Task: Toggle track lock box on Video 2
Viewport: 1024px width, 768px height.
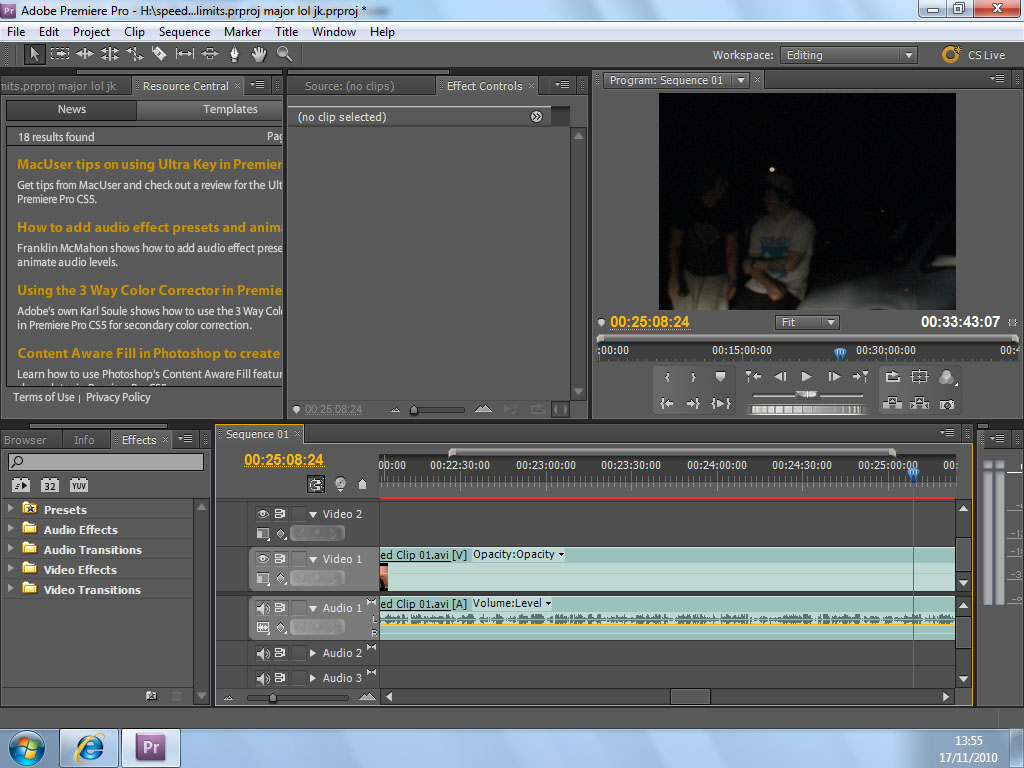Action: (x=298, y=514)
